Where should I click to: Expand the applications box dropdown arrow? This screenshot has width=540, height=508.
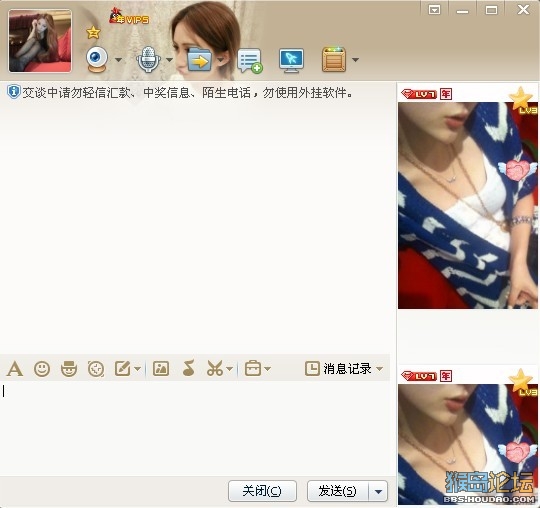click(x=355, y=60)
